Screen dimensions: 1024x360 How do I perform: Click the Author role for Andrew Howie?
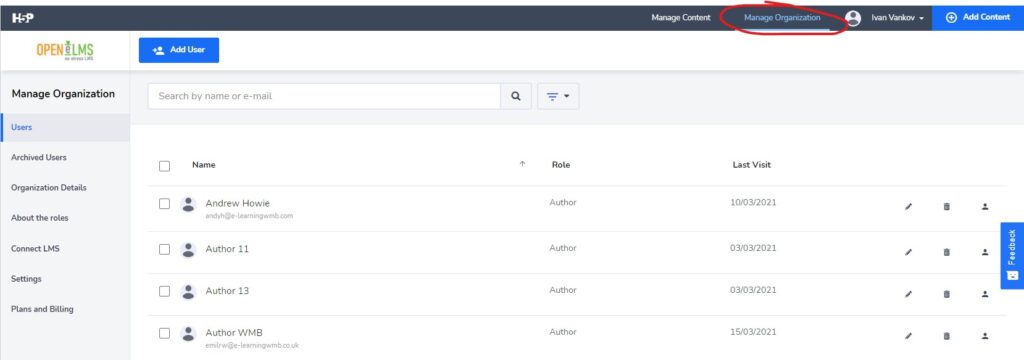(x=563, y=203)
